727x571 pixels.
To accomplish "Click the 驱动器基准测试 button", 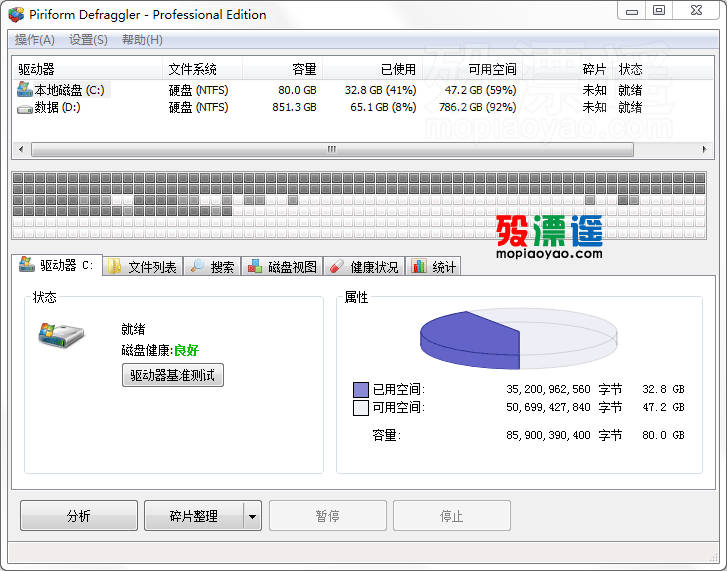I will point(172,375).
